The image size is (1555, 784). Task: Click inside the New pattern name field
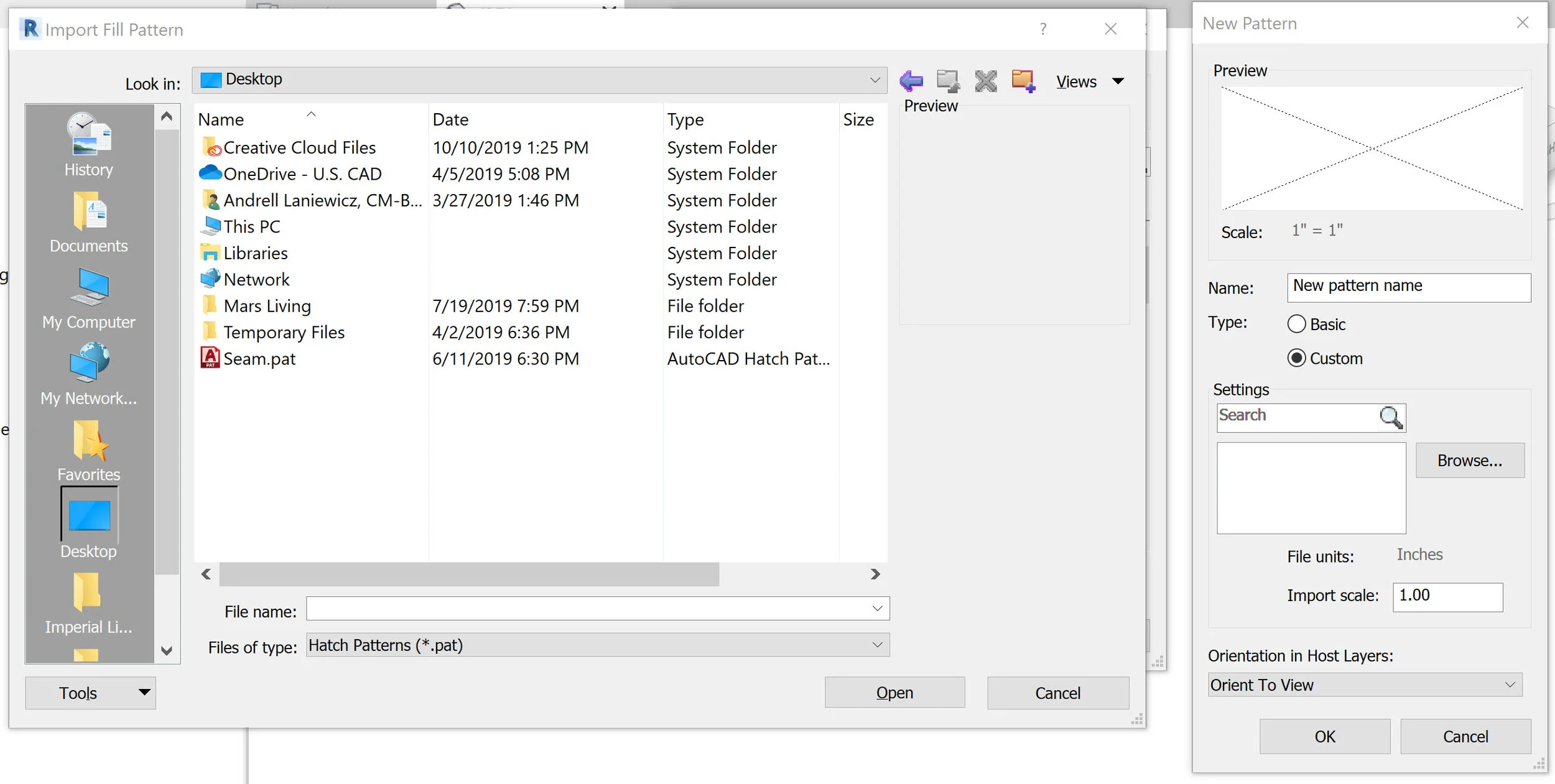1409,287
